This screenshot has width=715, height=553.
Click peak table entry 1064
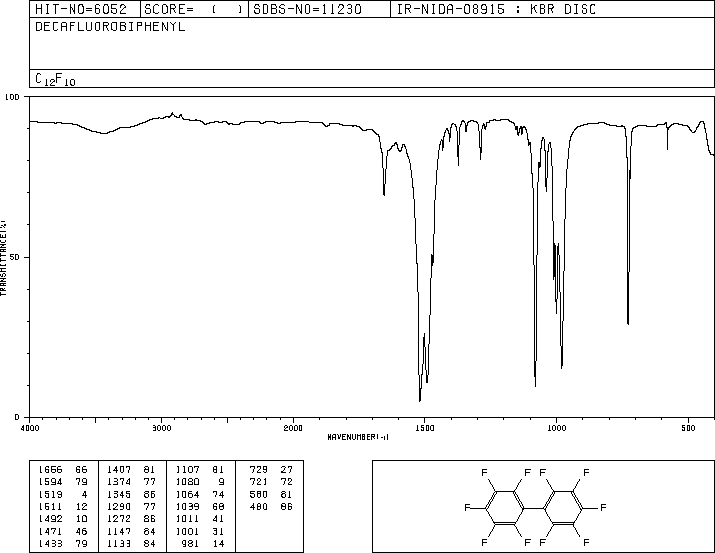coord(187,494)
